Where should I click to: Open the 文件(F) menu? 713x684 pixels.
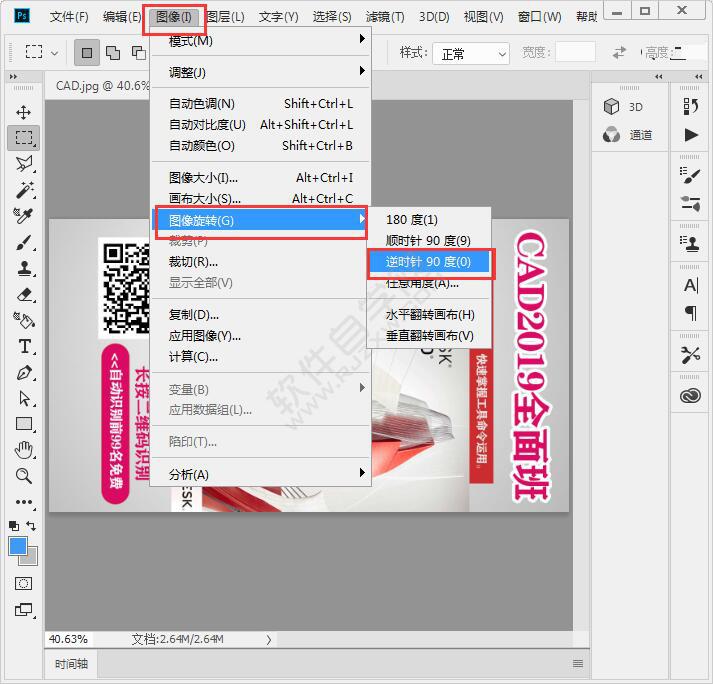pyautogui.click(x=69, y=17)
